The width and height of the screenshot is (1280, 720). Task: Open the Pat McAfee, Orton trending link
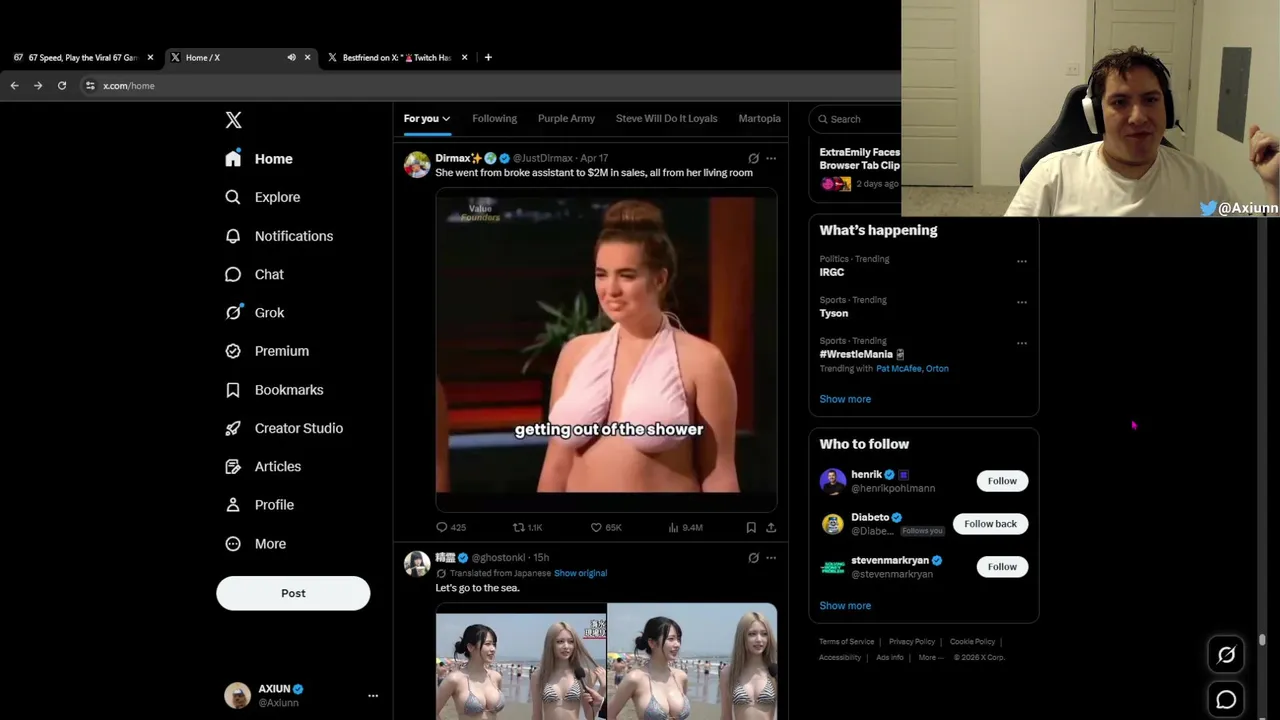[x=912, y=368]
